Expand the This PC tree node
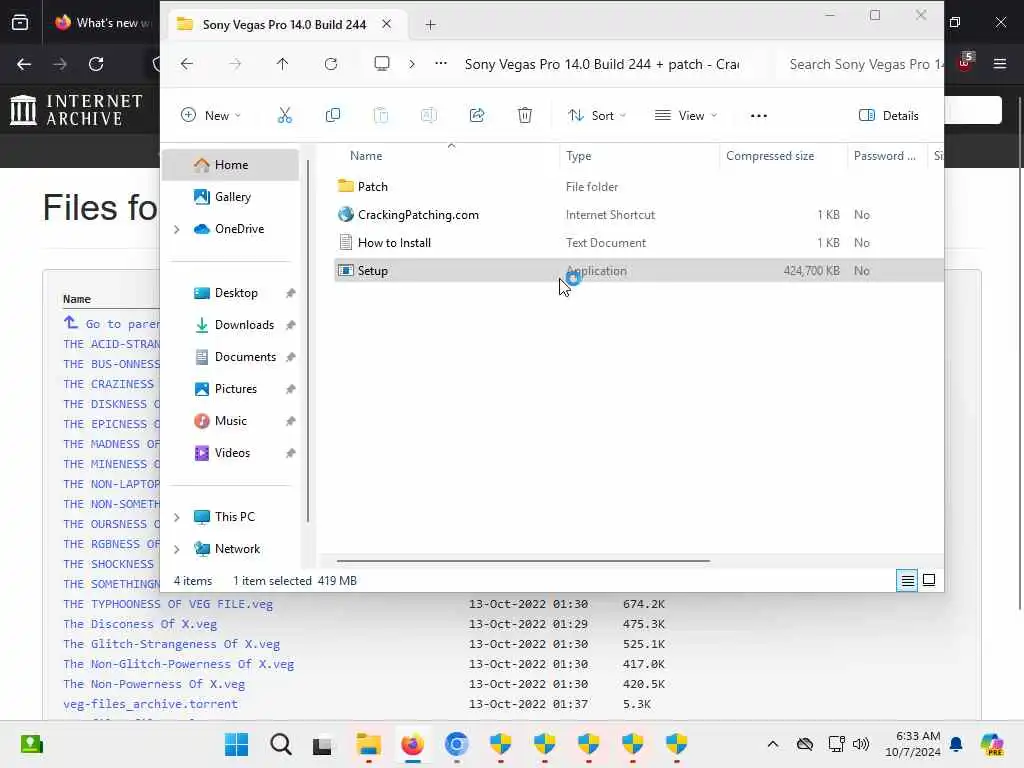 coord(176,517)
